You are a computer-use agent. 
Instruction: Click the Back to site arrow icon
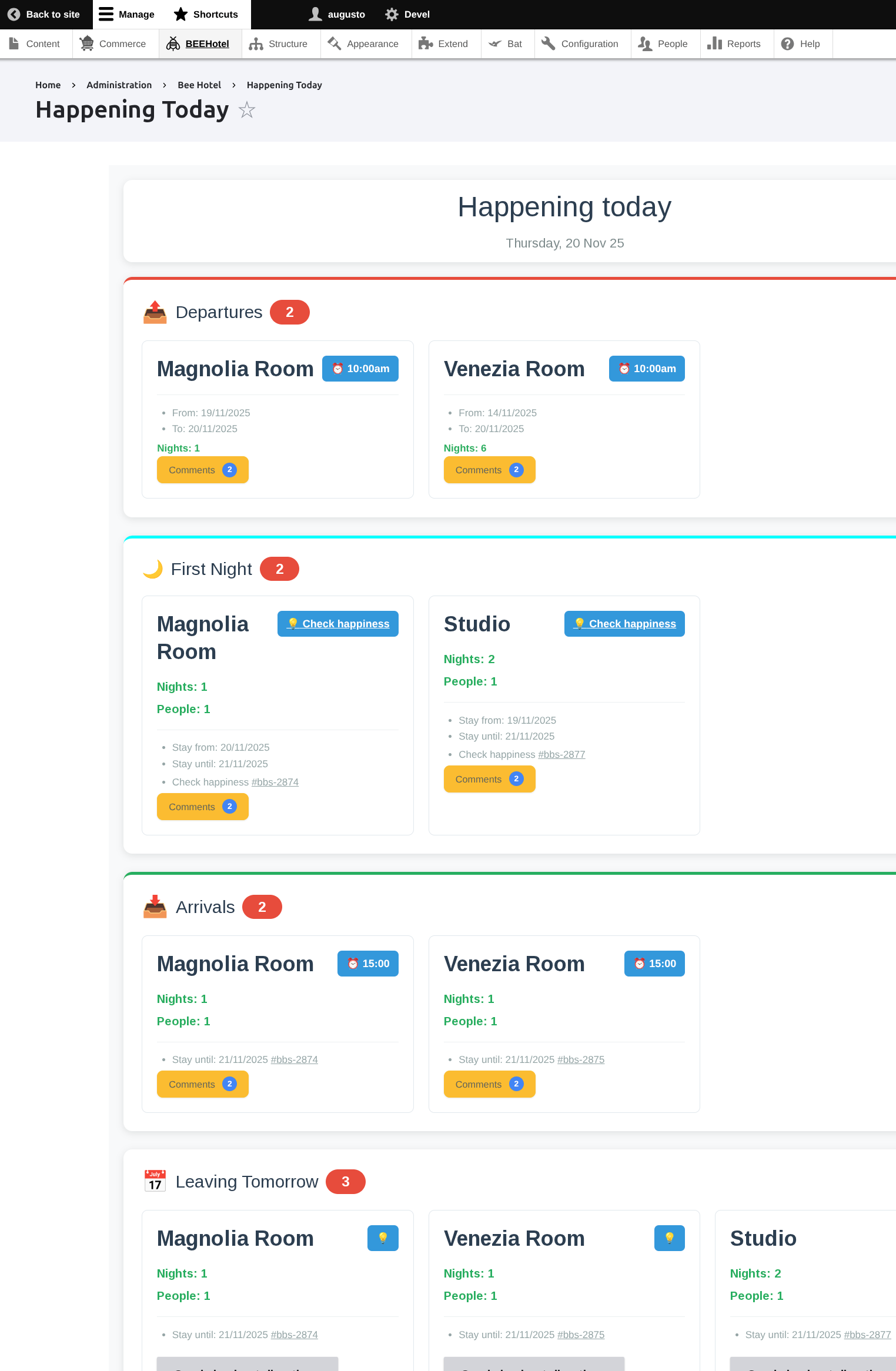click(14, 14)
